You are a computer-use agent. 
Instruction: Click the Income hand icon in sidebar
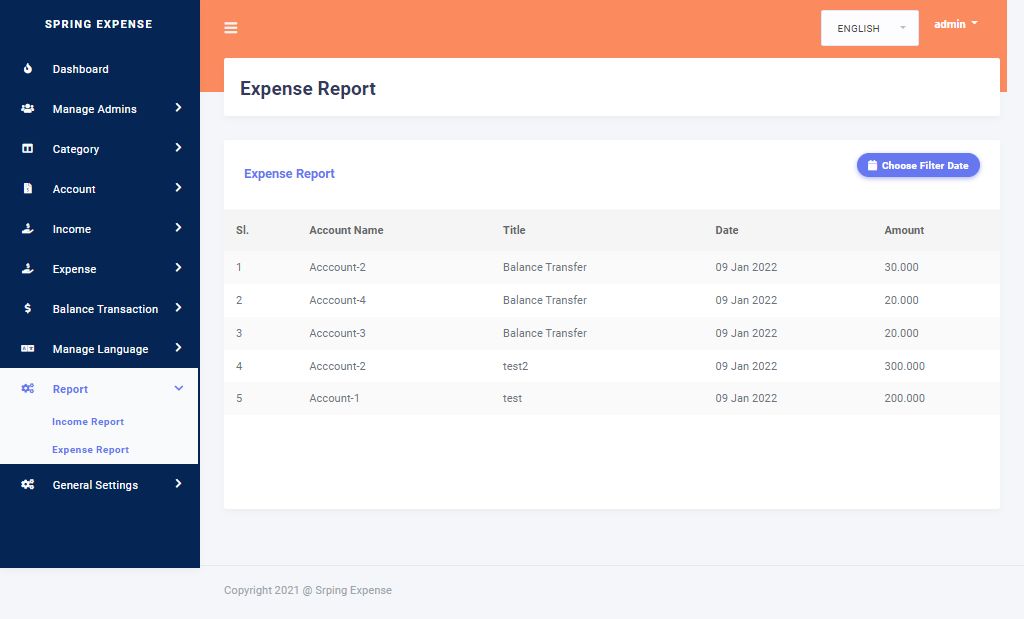pos(28,229)
